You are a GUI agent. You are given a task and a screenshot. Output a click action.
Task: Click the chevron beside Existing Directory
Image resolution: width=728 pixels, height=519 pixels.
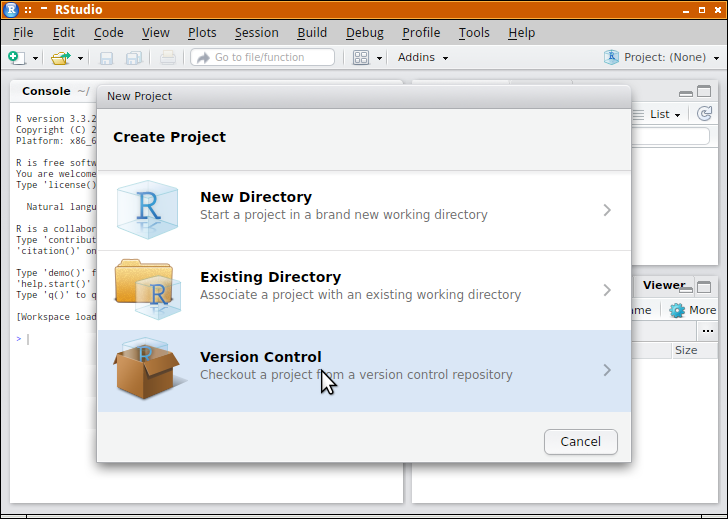[x=607, y=290]
